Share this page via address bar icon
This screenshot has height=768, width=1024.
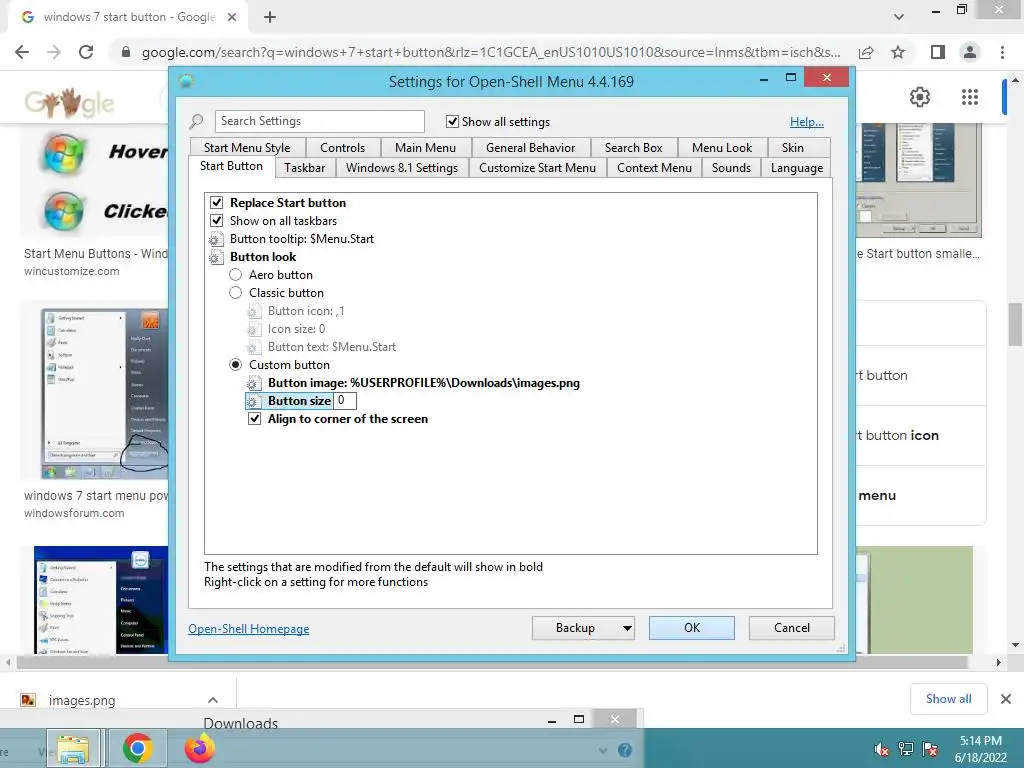pyautogui.click(x=867, y=52)
